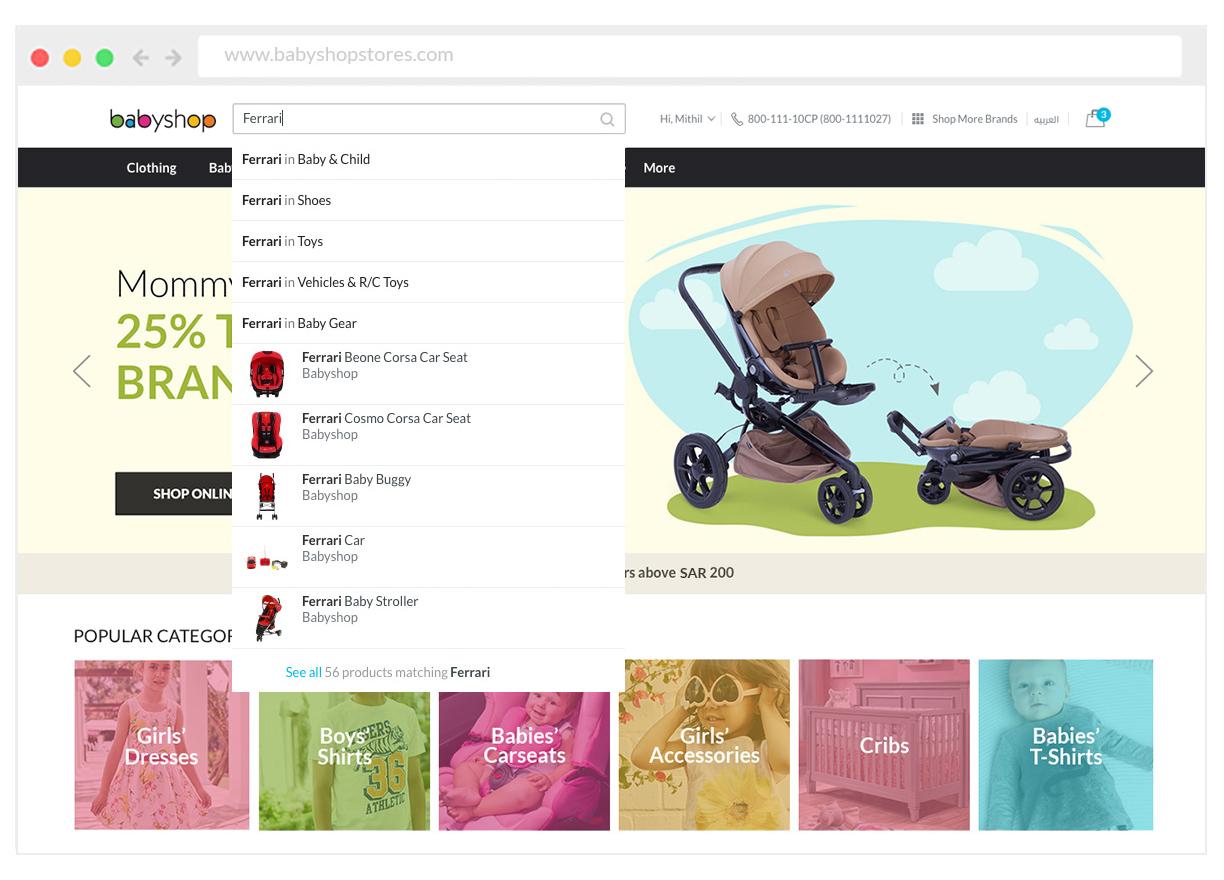1224x880 pixels.
Task: Open the Hi, Mithil account dropdown
Action: click(x=687, y=119)
